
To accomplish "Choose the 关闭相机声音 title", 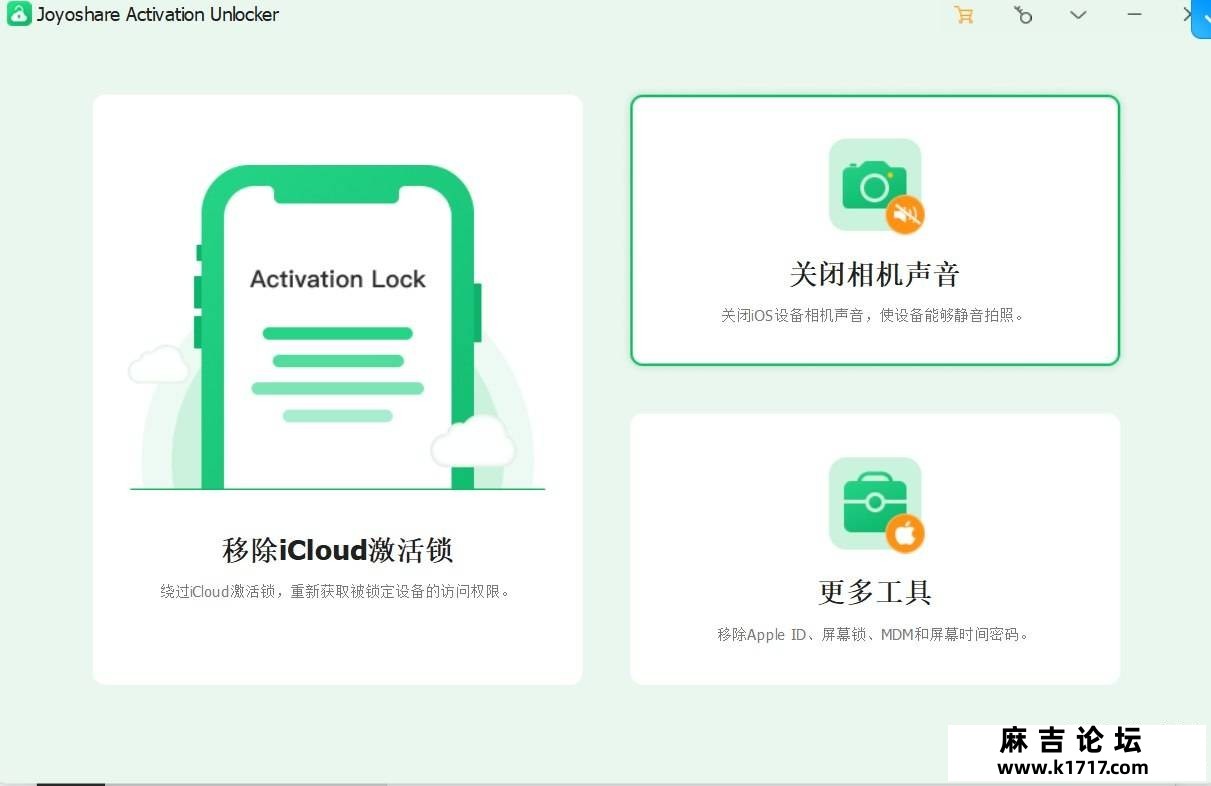I will pos(875,274).
